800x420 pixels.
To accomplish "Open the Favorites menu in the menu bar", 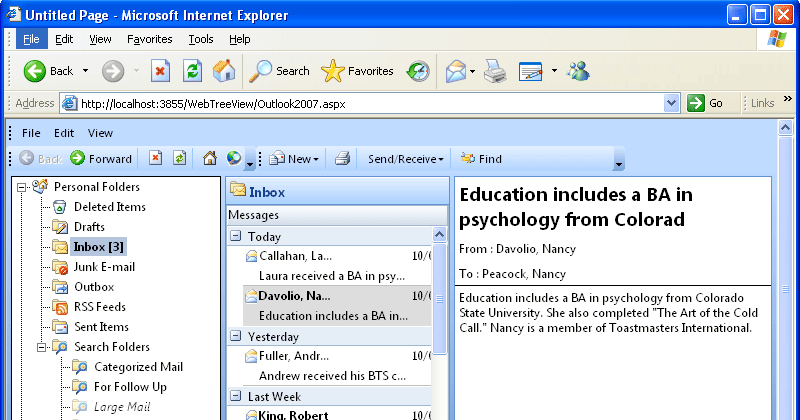I will pos(149,39).
